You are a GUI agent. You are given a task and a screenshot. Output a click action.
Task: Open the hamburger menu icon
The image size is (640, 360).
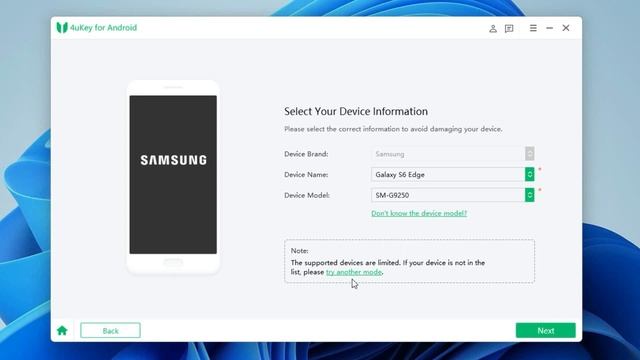pos(533,28)
